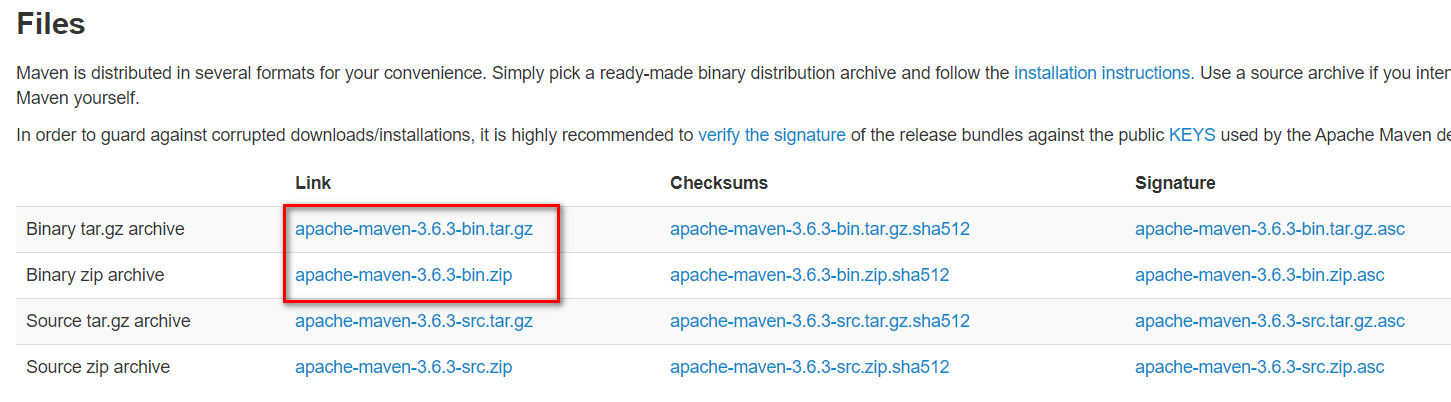Download apache-maven-3.6.3-bin.tar.gz binary archive

[x=414, y=229]
